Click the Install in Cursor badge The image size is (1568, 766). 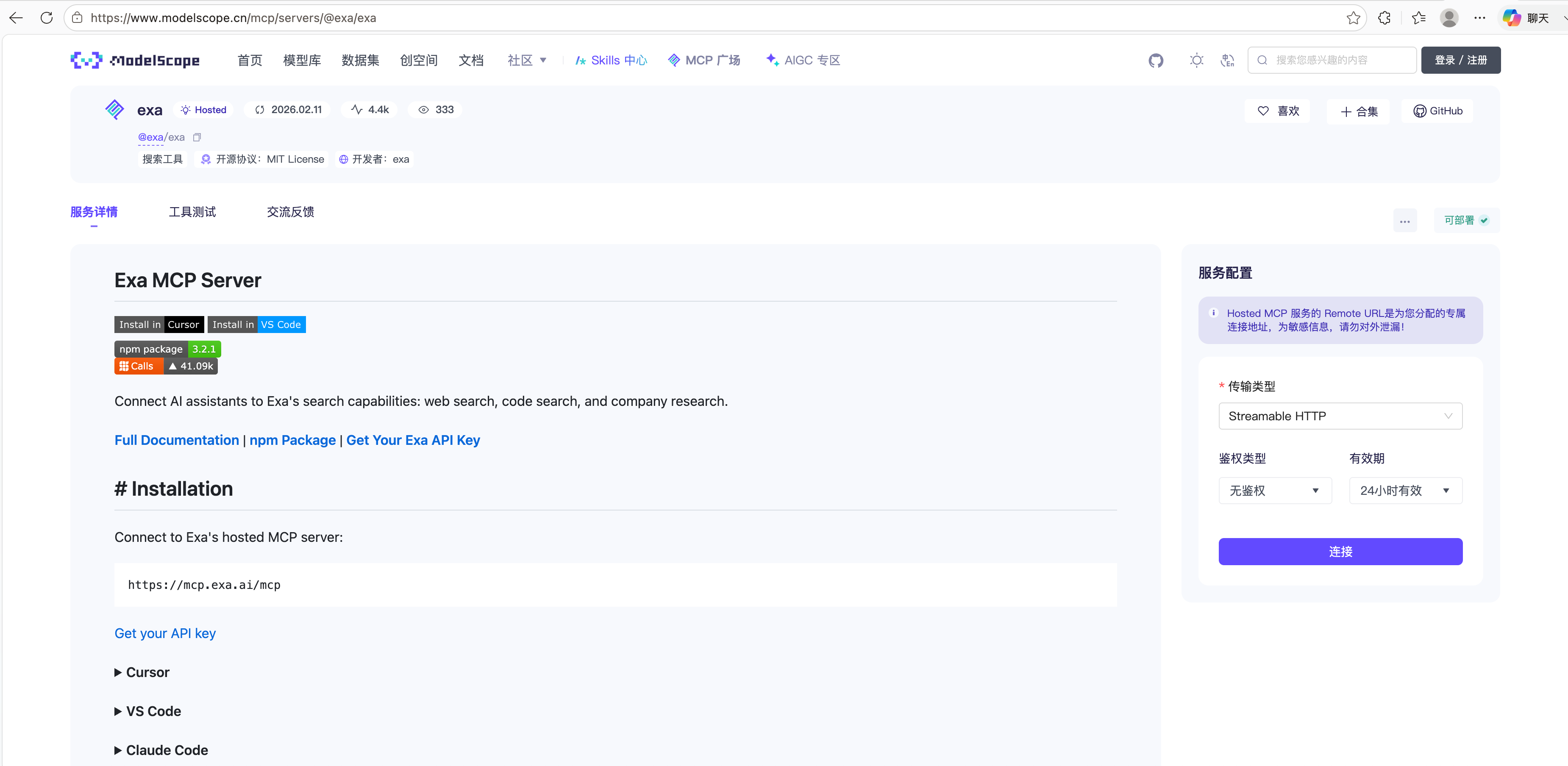(159, 324)
